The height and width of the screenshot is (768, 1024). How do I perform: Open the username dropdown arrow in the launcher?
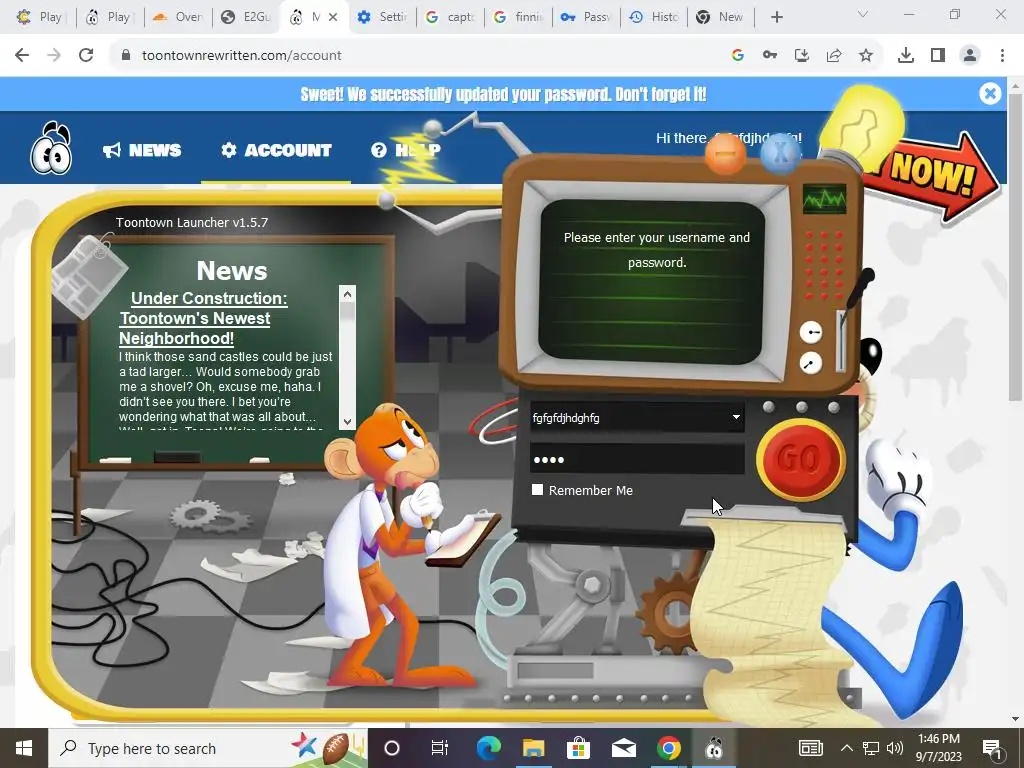(736, 417)
